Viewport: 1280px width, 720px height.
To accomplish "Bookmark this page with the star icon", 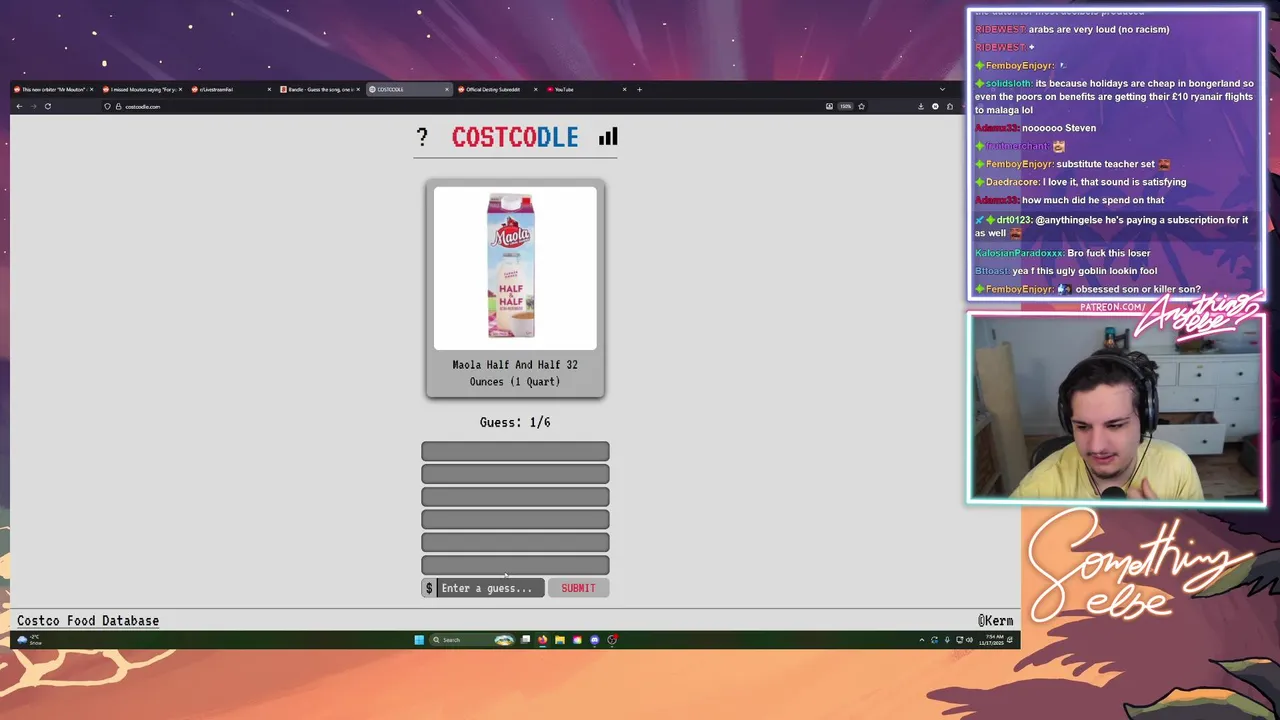I will pyautogui.click(x=861, y=106).
